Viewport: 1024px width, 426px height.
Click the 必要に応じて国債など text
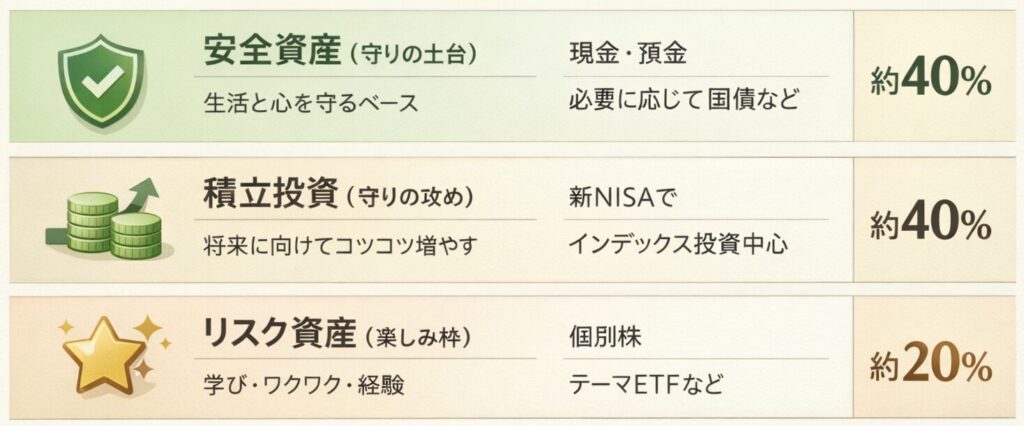point(684,101)
